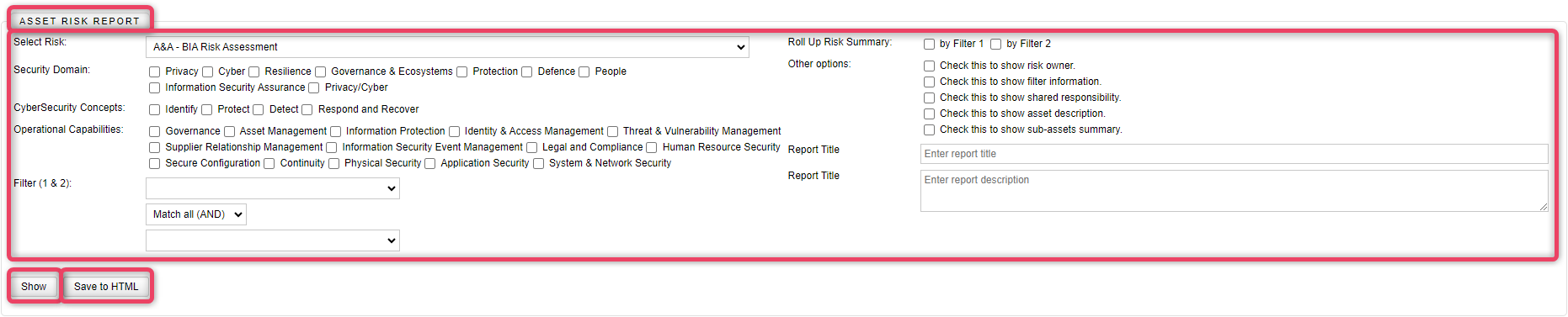Open the second Filter dropdown

tap(273, 240)
